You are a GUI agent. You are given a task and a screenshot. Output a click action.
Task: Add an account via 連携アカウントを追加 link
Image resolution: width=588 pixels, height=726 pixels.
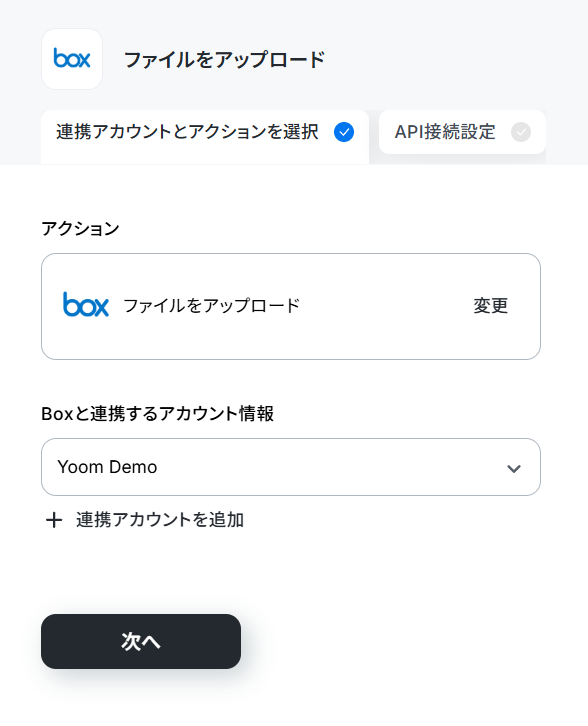click(160, 520)
